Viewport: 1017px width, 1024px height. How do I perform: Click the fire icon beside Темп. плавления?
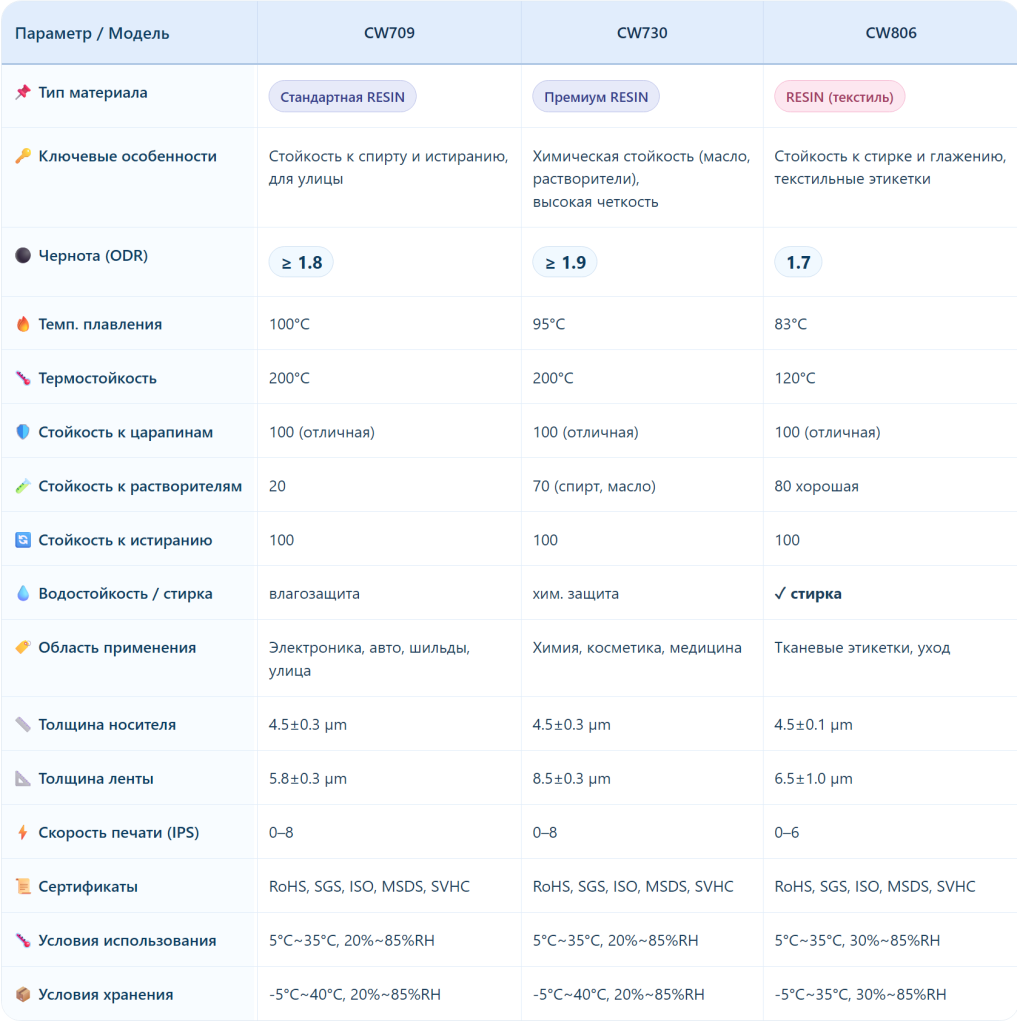click(x=23, y=324)
